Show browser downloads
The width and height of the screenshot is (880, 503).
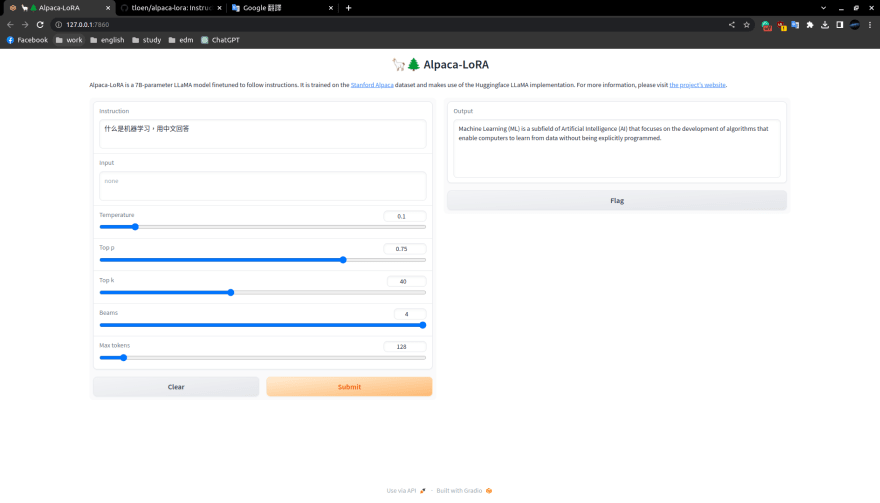coord(824,25)
